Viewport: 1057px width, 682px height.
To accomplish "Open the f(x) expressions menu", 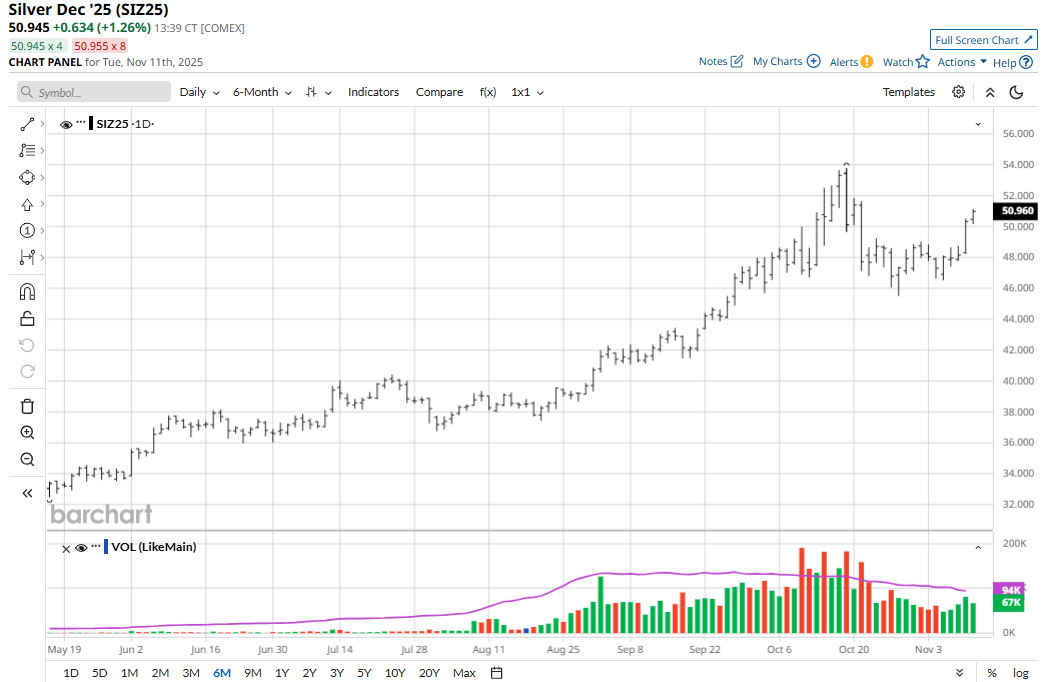I will [x=488, y=92].
